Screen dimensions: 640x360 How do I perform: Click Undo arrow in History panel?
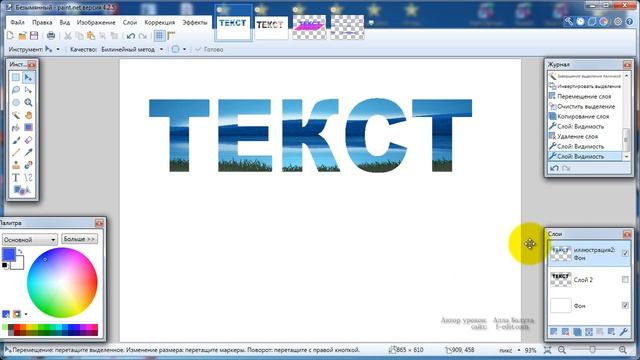tap(554, 168)
